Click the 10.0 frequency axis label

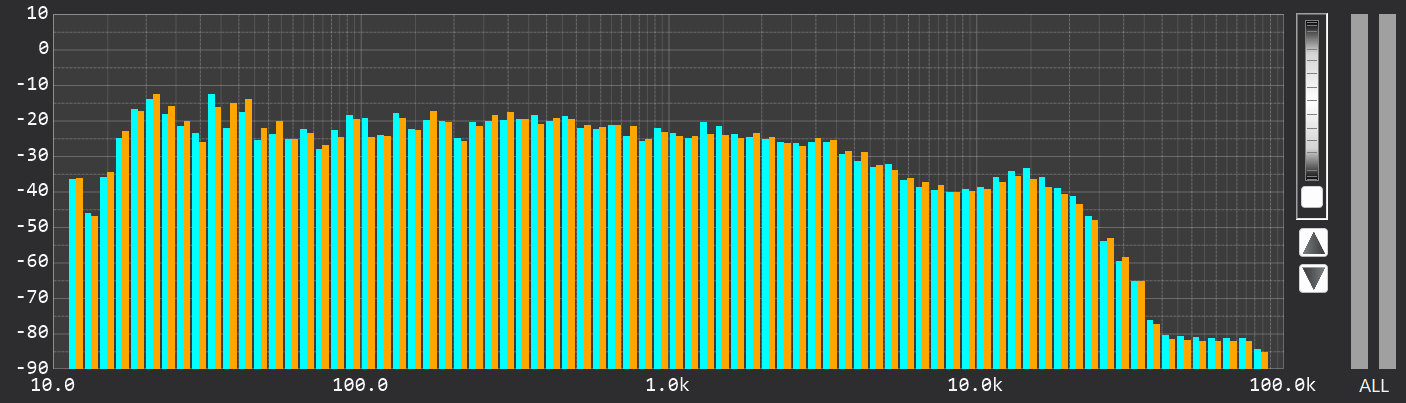(x=56, y=386)
